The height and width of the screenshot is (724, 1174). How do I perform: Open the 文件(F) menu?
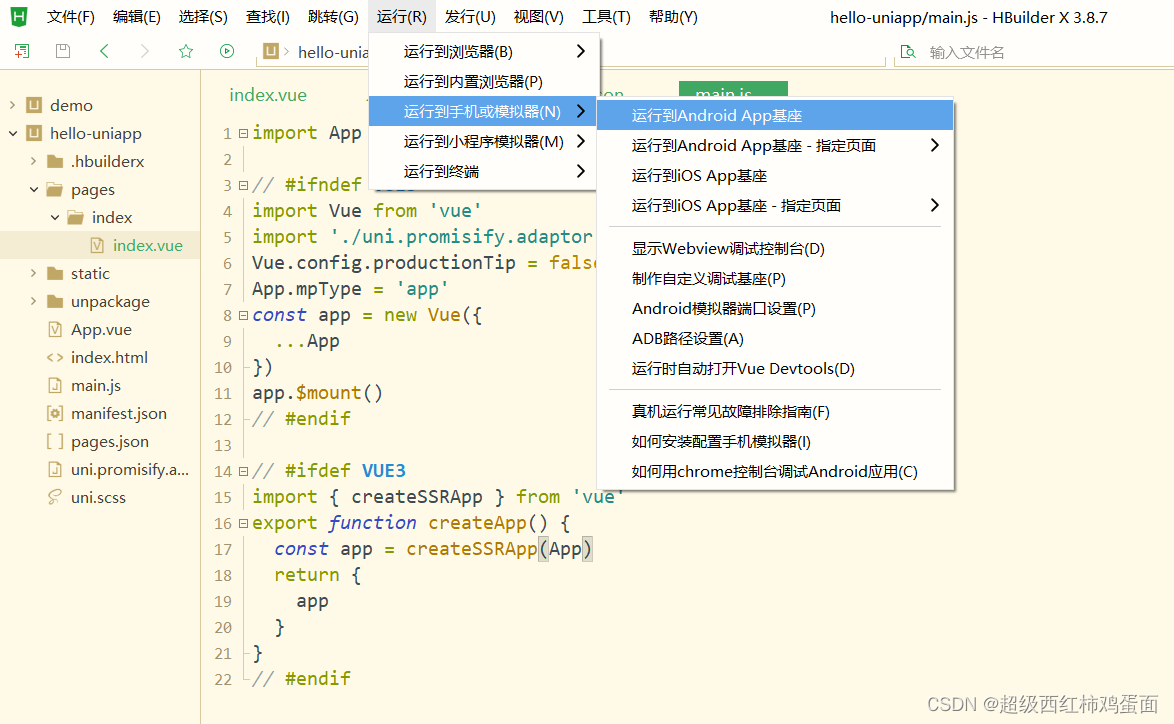pyautogui.click(x=70, y=16)
